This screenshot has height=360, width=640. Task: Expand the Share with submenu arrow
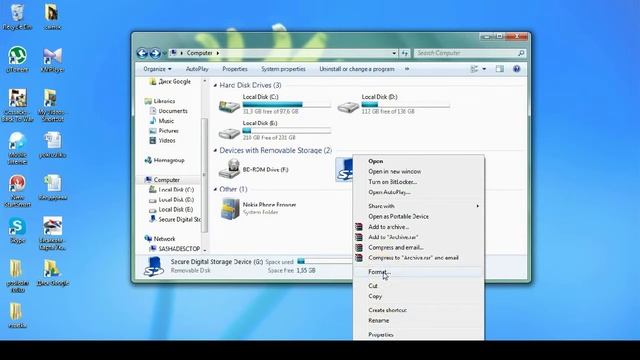(478, 206)
